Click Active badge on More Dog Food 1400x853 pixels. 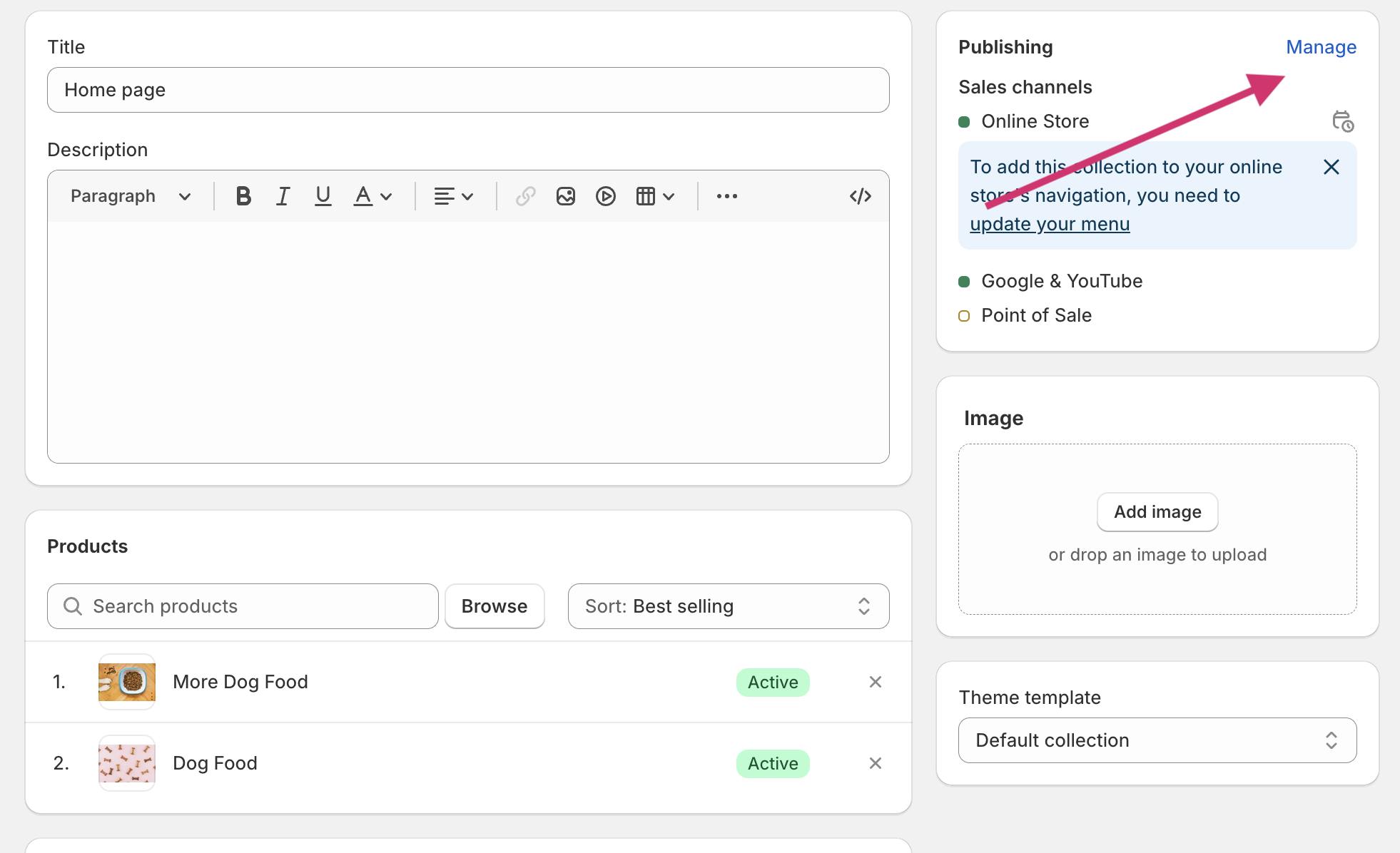point(773,683)
